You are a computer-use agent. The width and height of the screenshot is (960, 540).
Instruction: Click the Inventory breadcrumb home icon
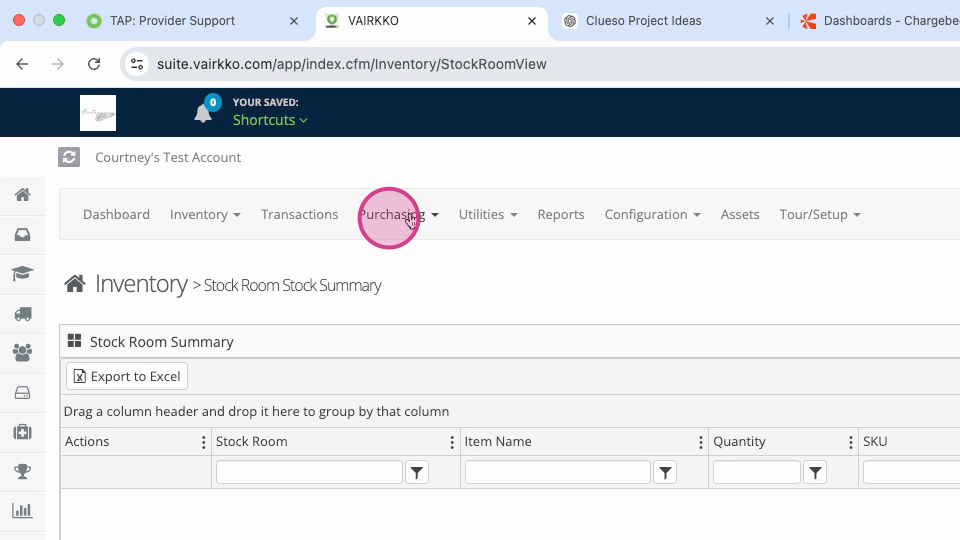pos(75,283)
